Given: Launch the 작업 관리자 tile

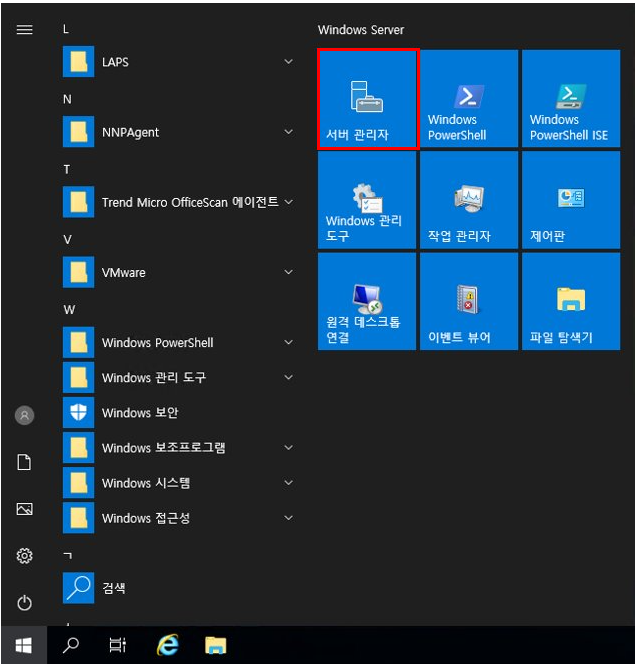Looking at the screenshot, I should (469, 200).
